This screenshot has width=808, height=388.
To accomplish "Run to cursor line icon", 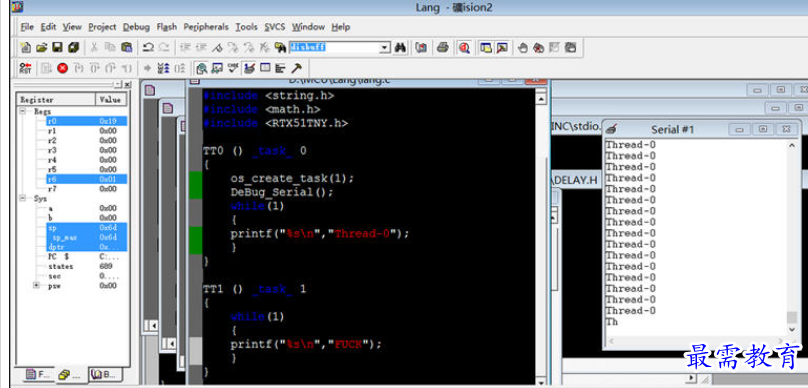I will click(x=127, y=68).
